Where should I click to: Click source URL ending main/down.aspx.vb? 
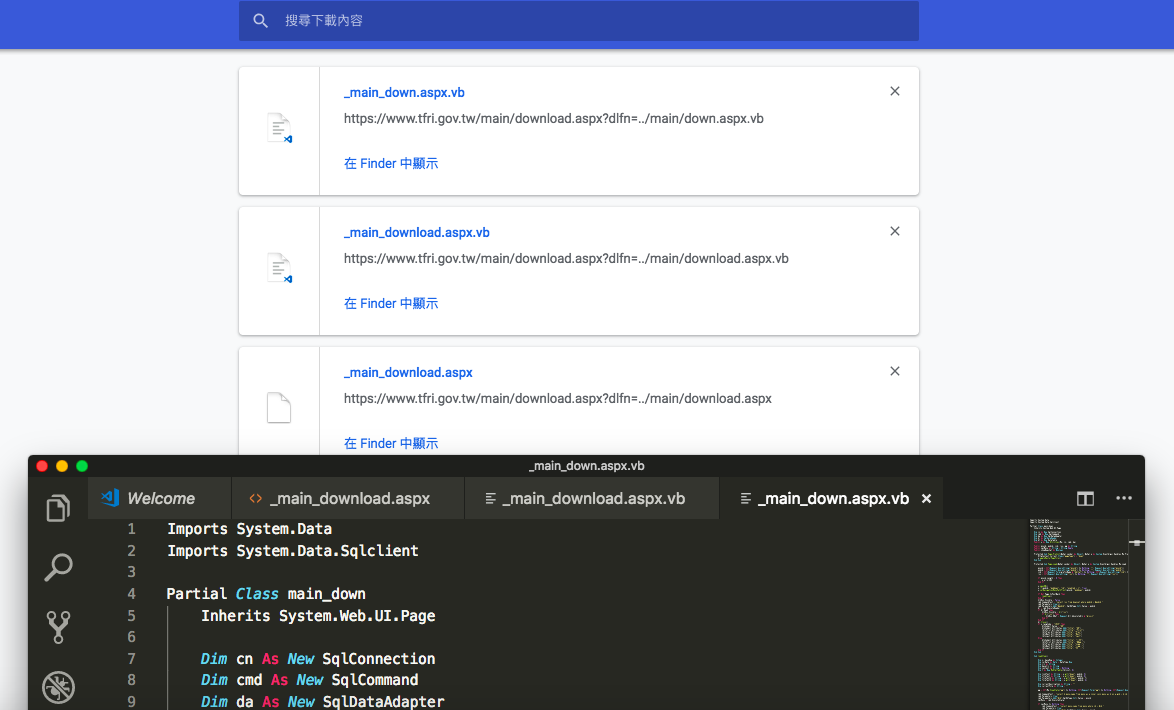tap(553, 118)
